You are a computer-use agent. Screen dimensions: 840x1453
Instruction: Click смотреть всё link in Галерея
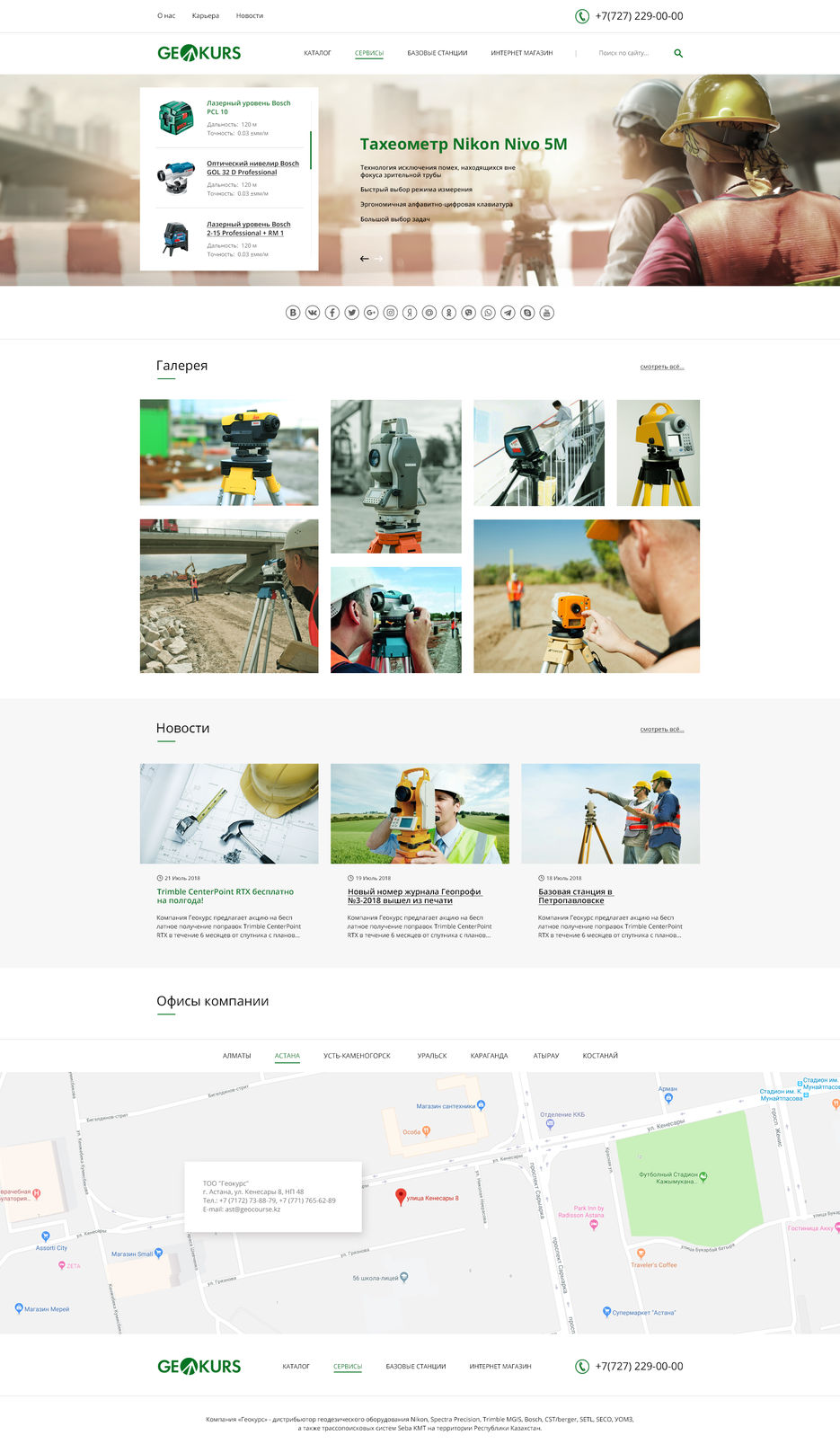click(x=662, y=367)
